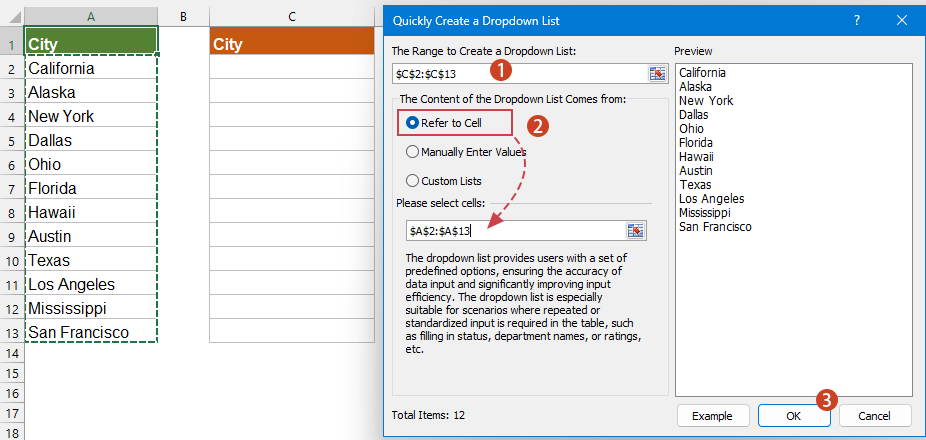Click Hawaii in Preview list
Viewport: 926px width, 440px height.
[x=696, y=157]
